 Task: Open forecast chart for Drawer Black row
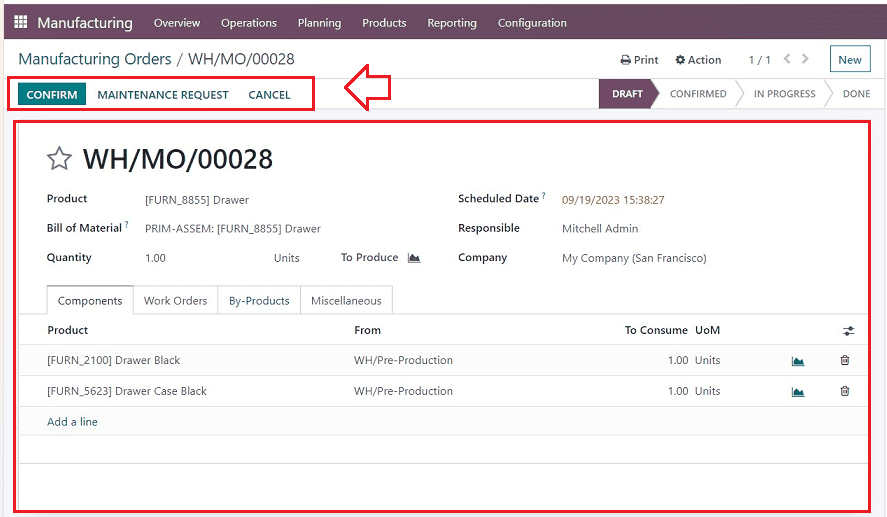tap(798, 361)
